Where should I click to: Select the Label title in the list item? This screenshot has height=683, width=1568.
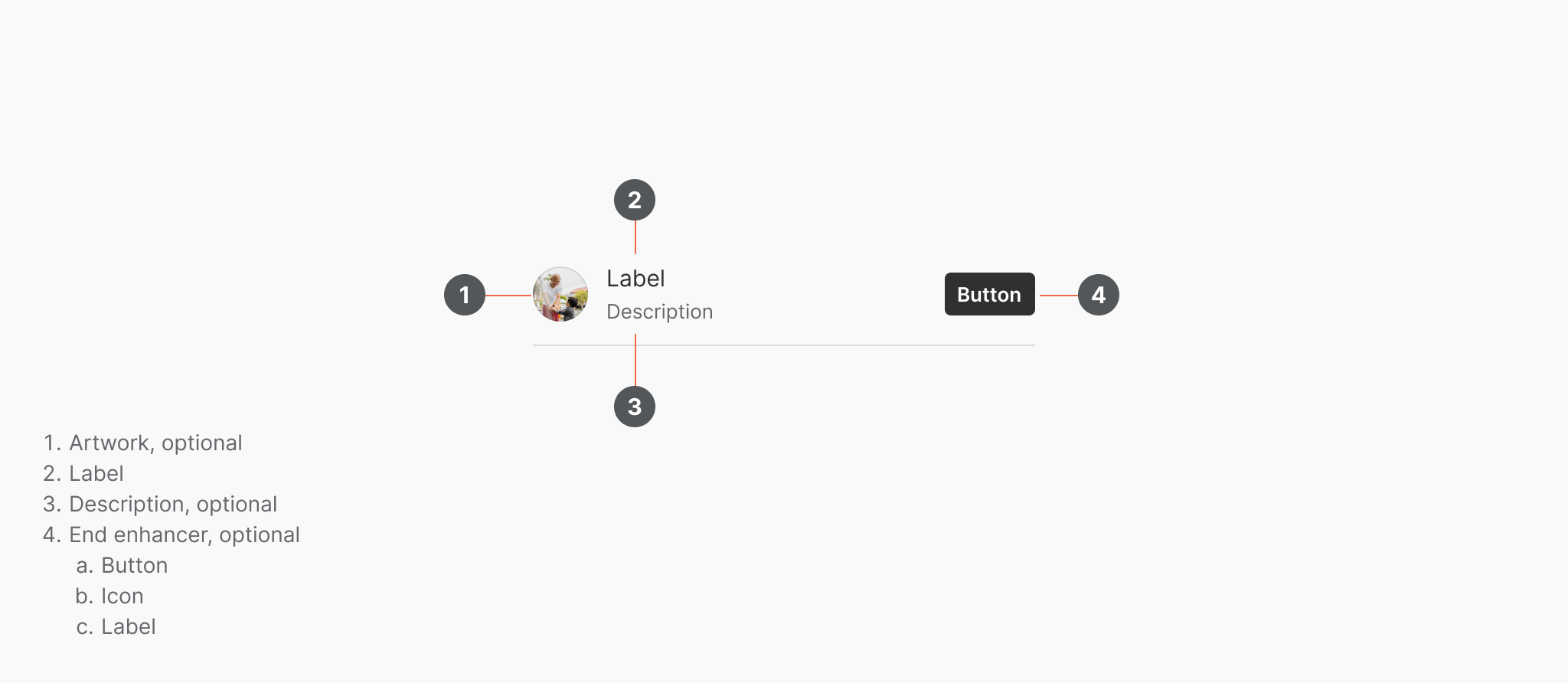(635, 278)
